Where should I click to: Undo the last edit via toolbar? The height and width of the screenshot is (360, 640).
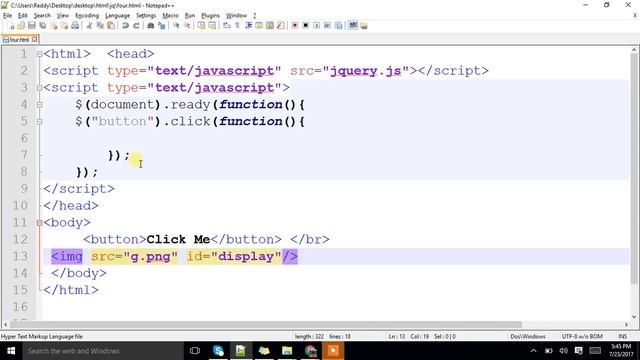[125, 26]
